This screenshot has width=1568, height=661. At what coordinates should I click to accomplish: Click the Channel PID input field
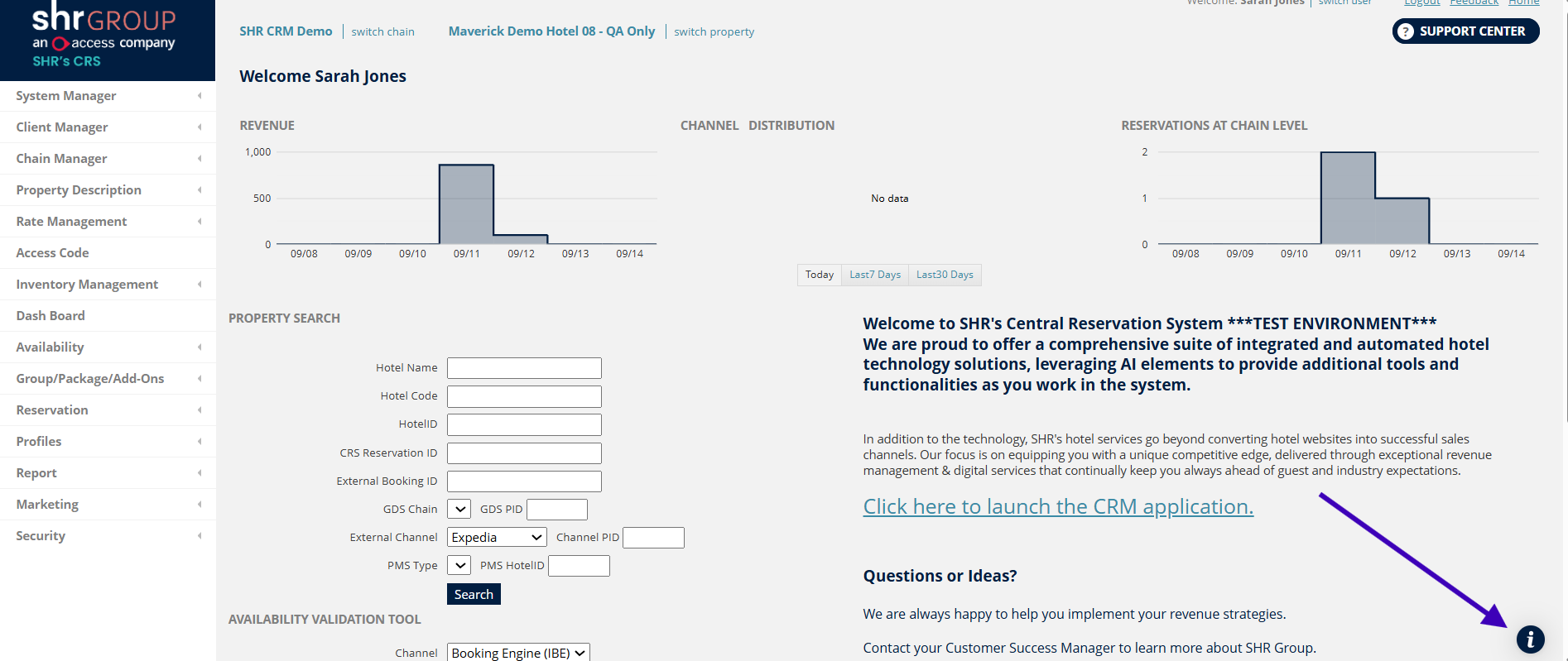653,538
